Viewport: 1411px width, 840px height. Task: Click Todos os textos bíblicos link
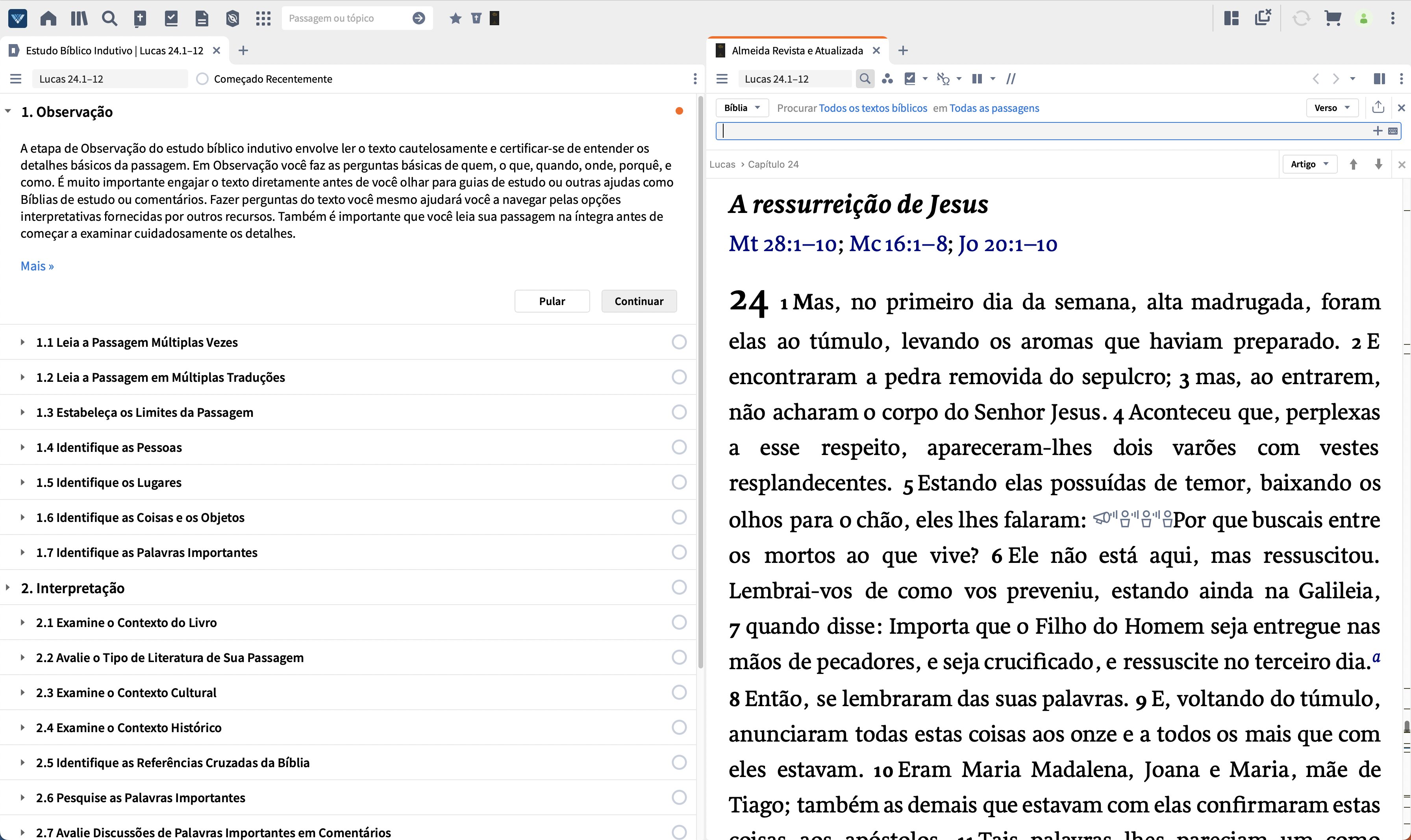[x=873, y=107]
